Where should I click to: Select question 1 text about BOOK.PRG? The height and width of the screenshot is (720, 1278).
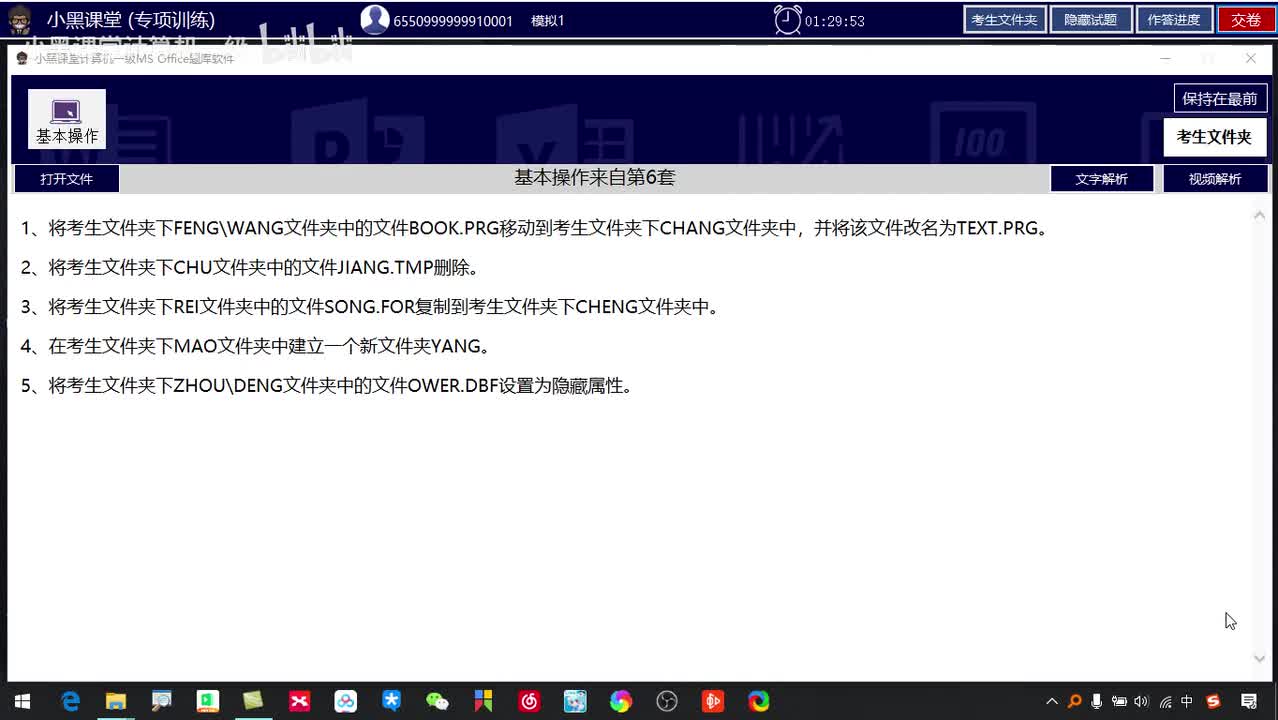click(534, 228)
